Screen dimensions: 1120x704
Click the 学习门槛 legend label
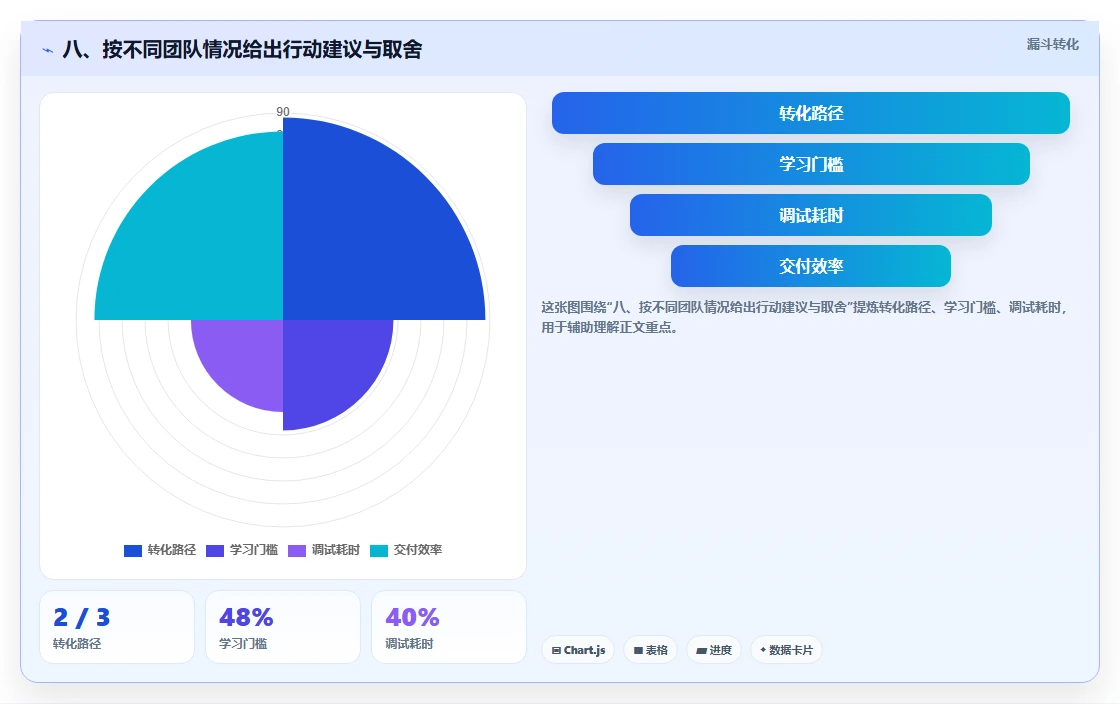point(254,550)
